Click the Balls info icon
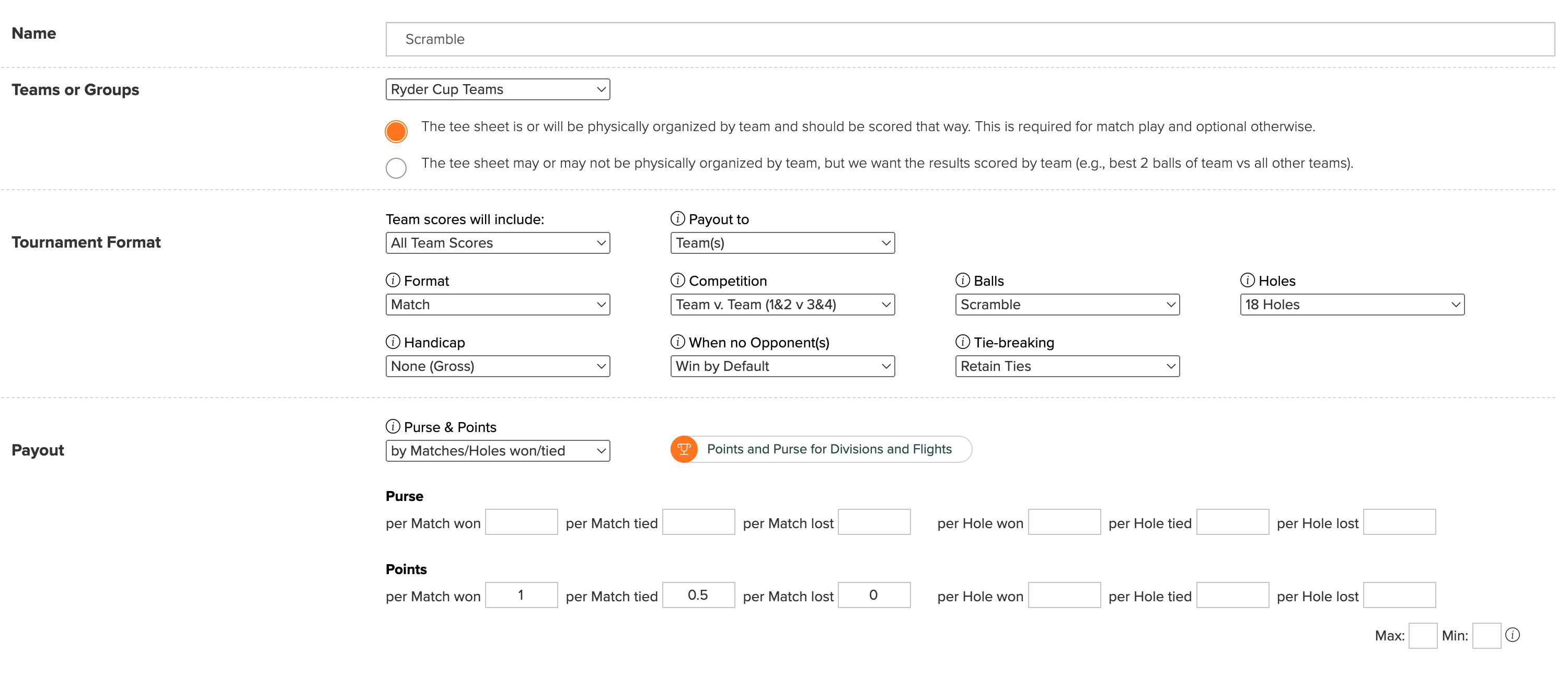The height and width of the screenshot is (677, 1568). [962, 280]
